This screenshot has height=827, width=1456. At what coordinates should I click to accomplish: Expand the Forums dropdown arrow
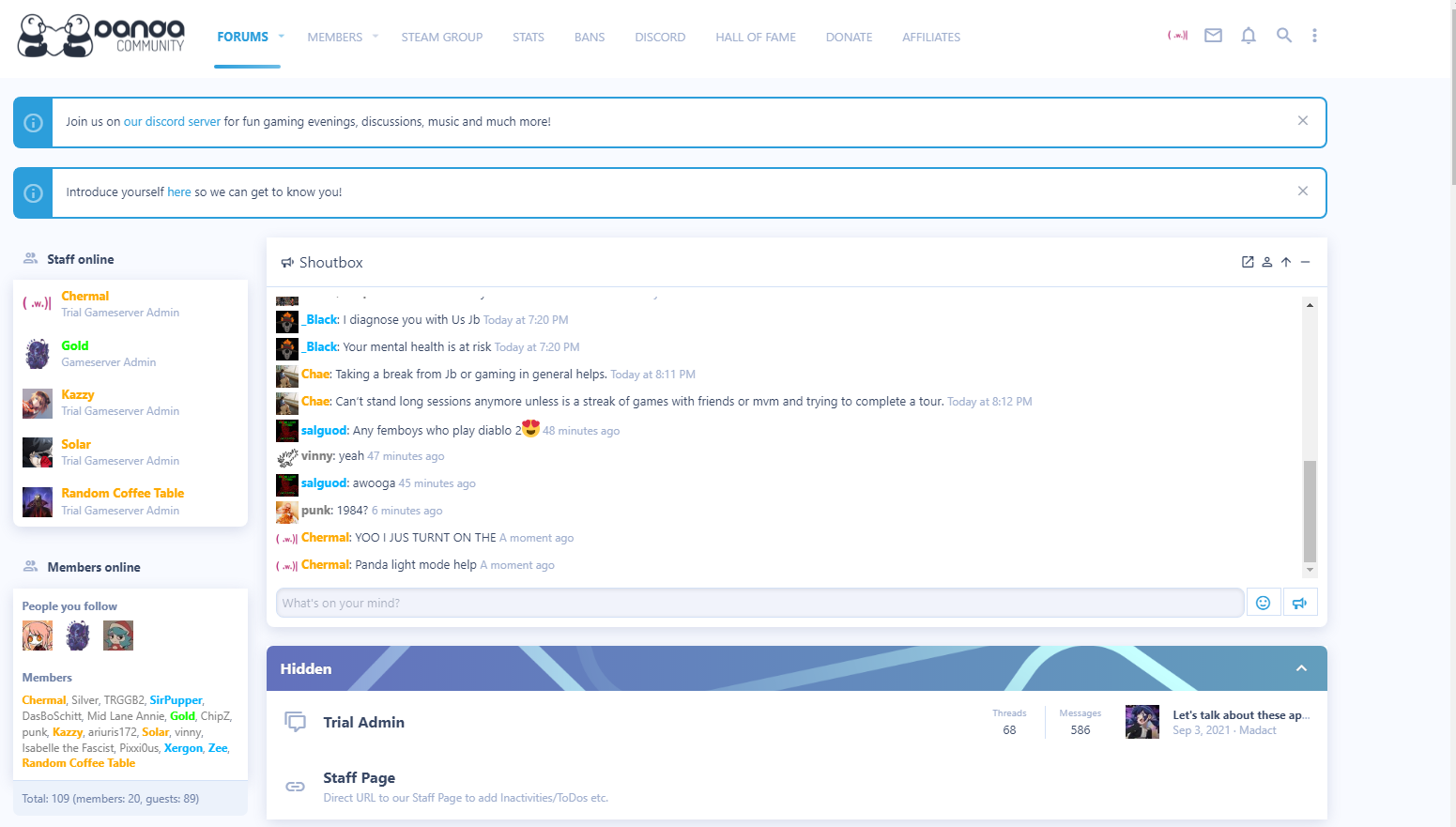click(x=281, y=37)
